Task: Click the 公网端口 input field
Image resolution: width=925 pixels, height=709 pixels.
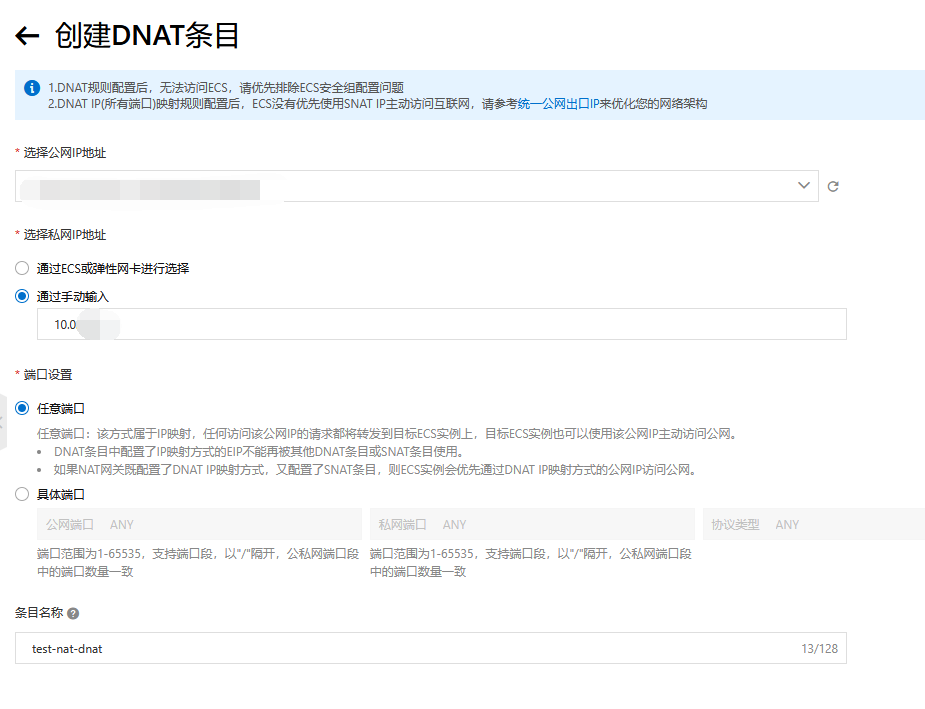Action: click(x=199, y=524)
